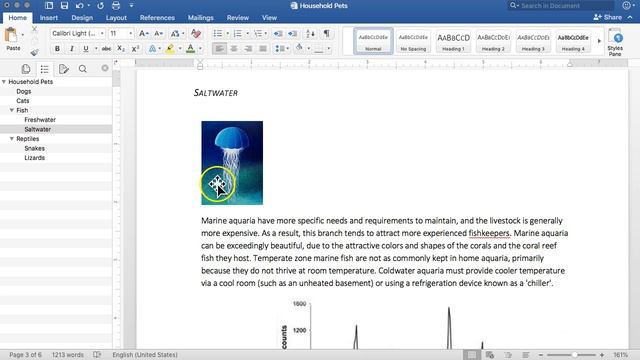Click the Share button
Image resolution: width=640 pixels, height=360 pixels.
click(x=608, y=17)
